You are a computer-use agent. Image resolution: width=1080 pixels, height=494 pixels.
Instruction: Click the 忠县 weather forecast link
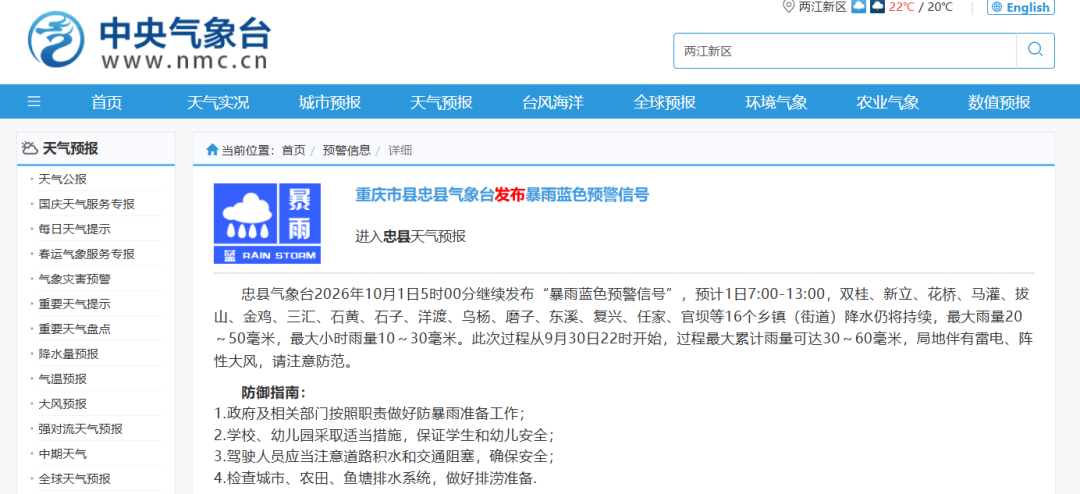click(x=411, y=236)
